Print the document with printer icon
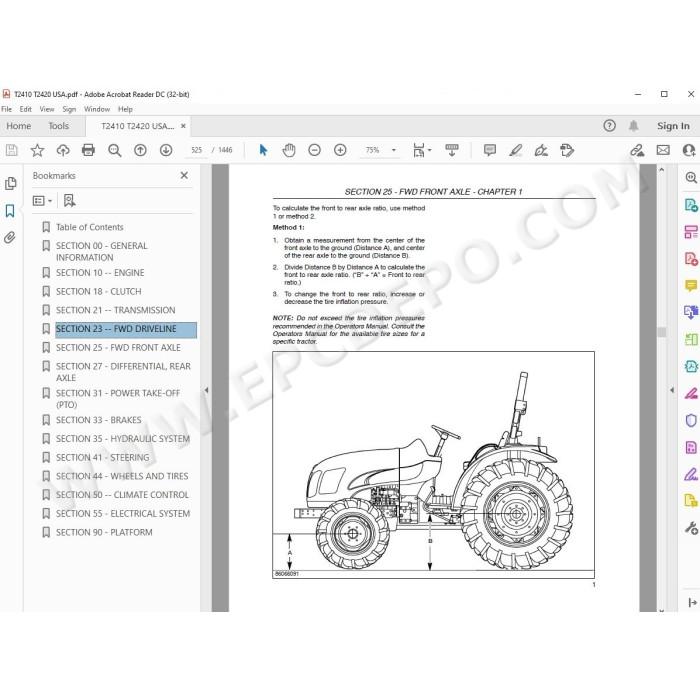 pos(88,150)
